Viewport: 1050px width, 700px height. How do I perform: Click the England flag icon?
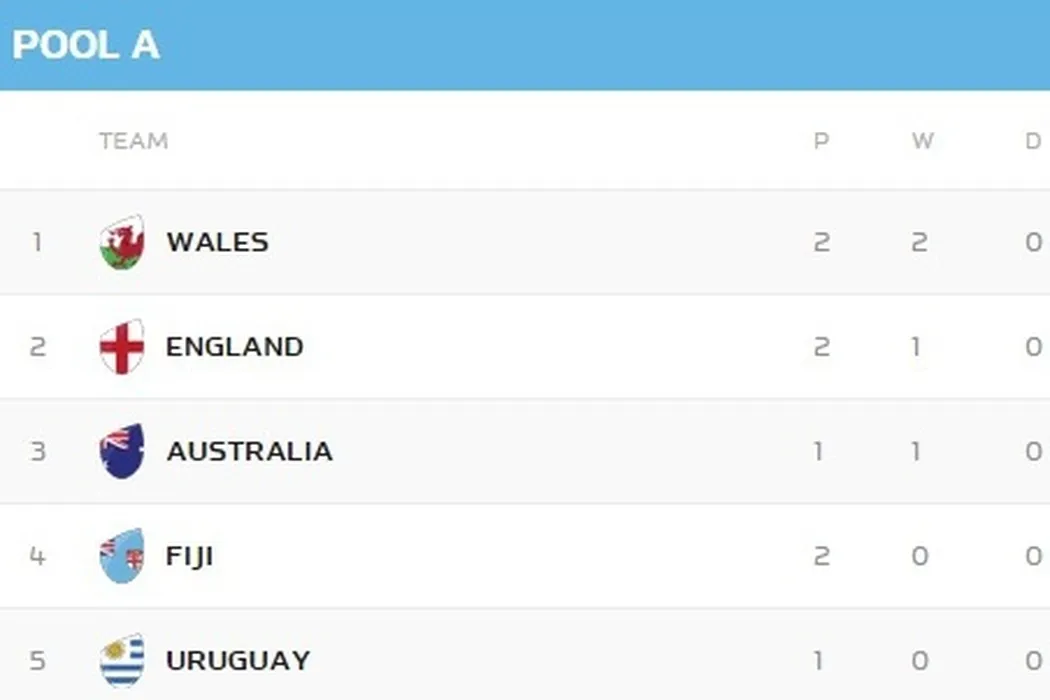tap(122, 347)
